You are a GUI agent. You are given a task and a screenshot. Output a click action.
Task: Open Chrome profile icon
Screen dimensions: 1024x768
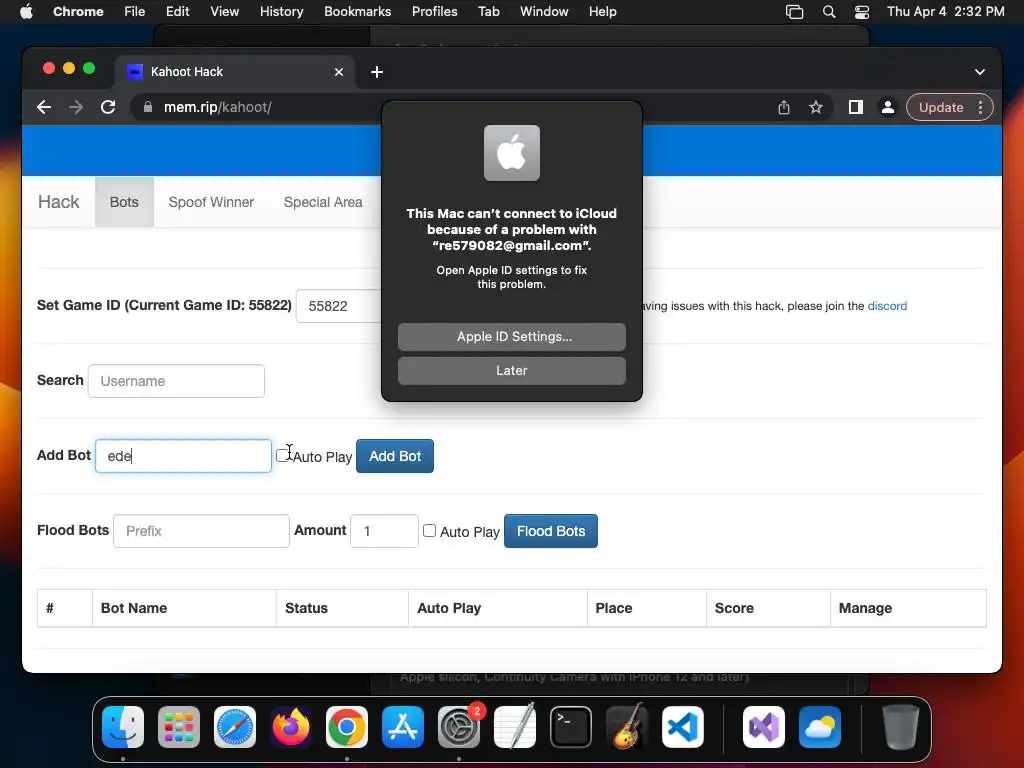pyautogui.click(x=888, y=107)
